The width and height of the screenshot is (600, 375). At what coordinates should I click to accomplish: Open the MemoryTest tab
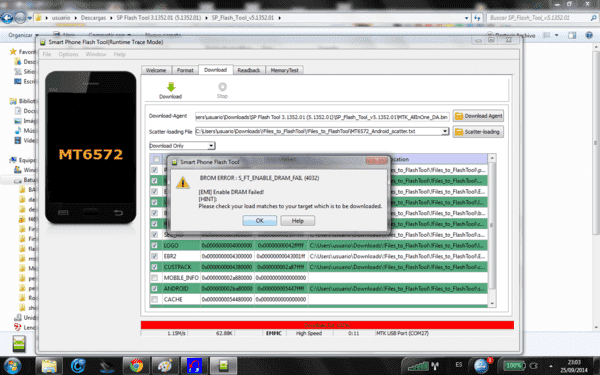(x=285, y=70)
